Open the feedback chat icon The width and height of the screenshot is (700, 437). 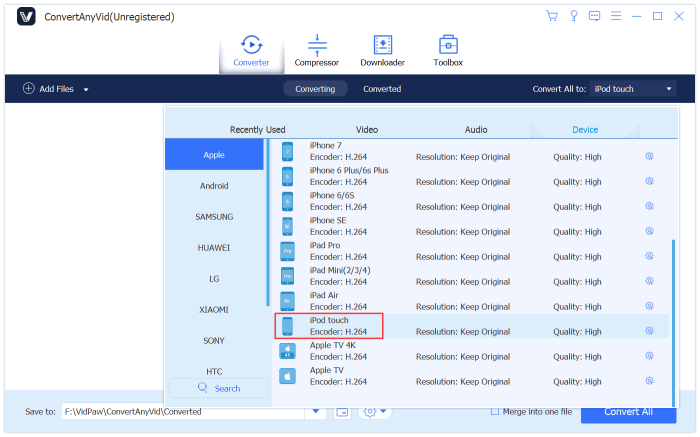[594, 16]
